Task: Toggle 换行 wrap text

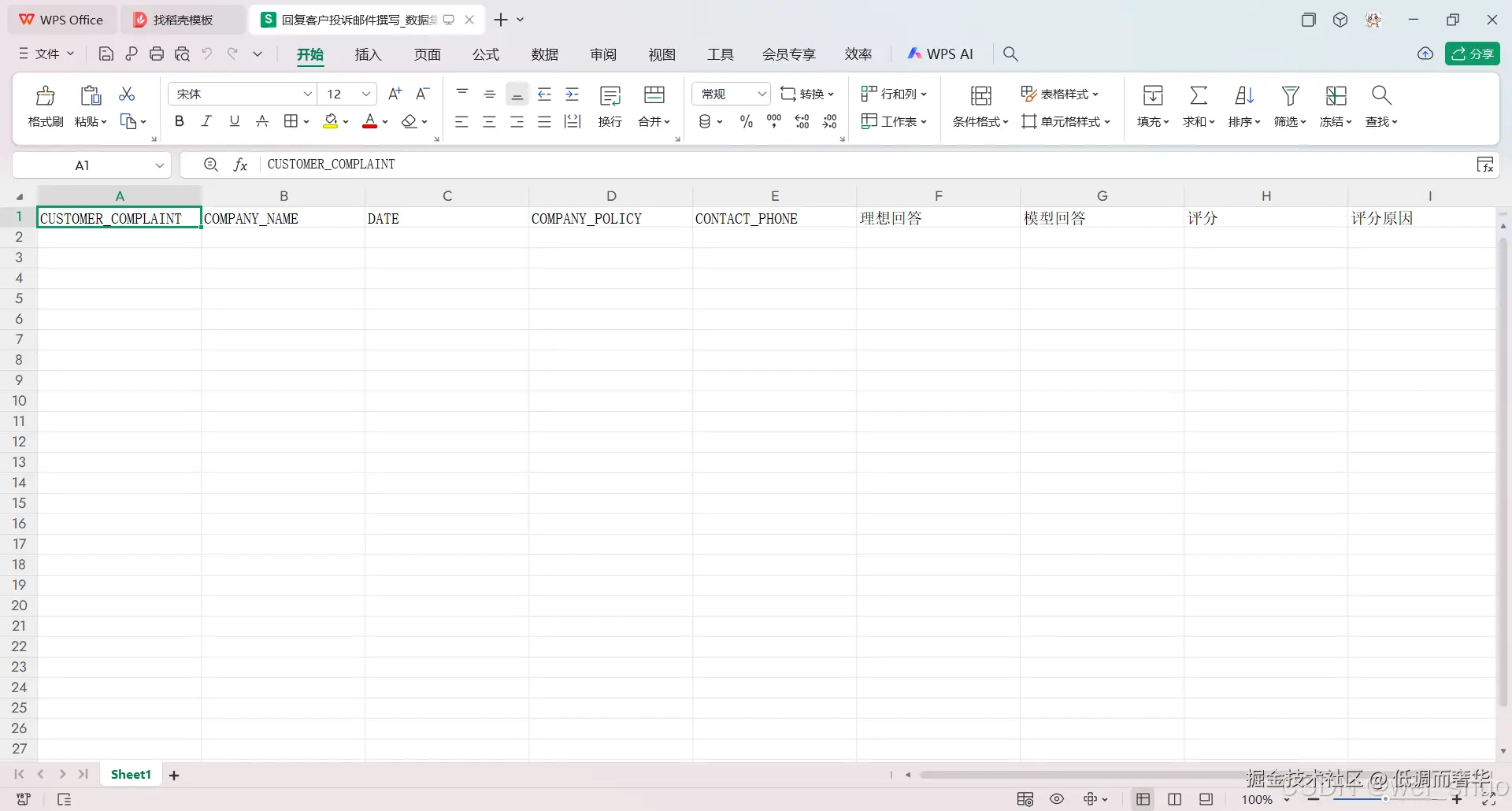Action: pyautogui.click(x=610, y=106)
